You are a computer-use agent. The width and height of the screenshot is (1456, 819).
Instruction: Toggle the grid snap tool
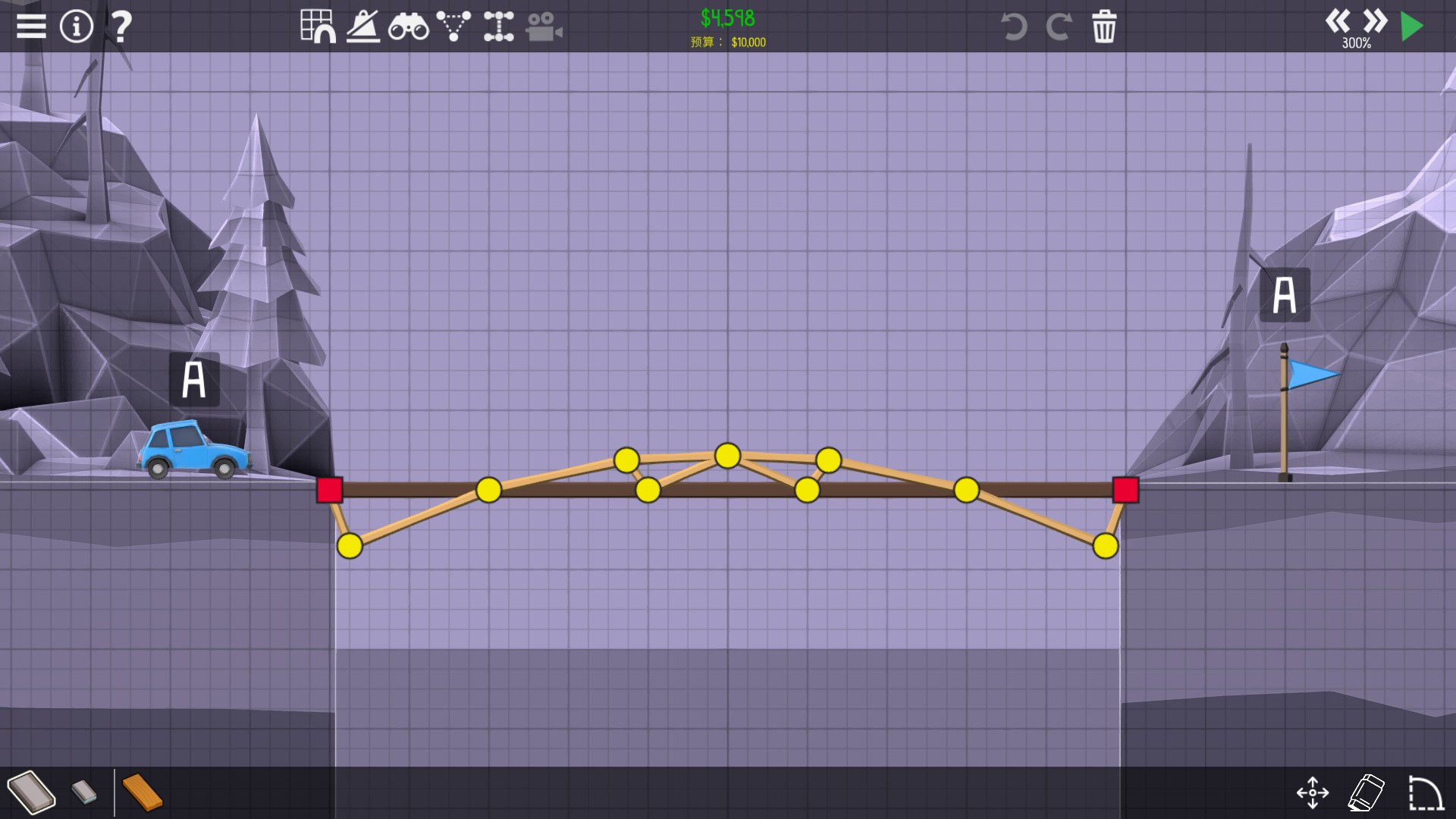[318, 27]
